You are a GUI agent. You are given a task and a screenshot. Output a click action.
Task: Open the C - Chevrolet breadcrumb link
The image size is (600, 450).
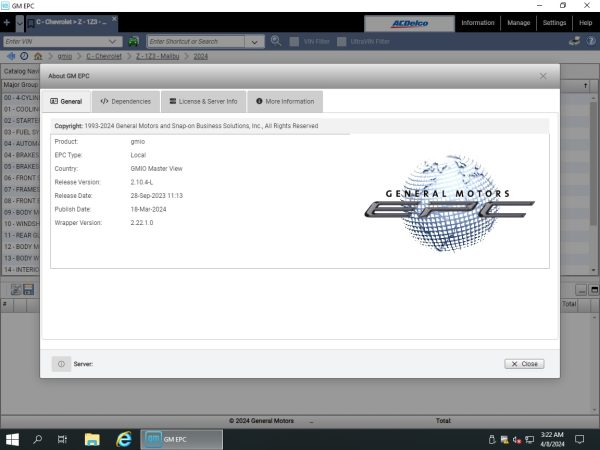(x=104, y=56)
